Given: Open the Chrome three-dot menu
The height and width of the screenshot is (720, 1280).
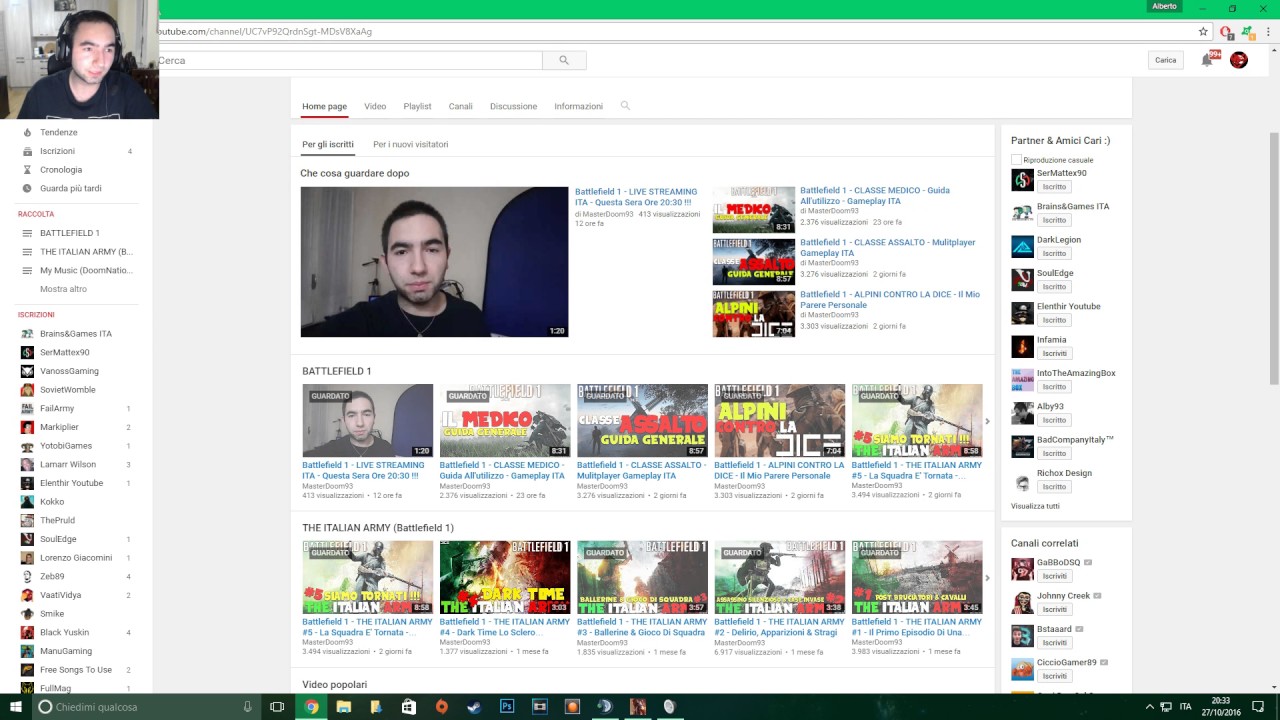Looking at the screenshot, I should tap(1269, 31).
